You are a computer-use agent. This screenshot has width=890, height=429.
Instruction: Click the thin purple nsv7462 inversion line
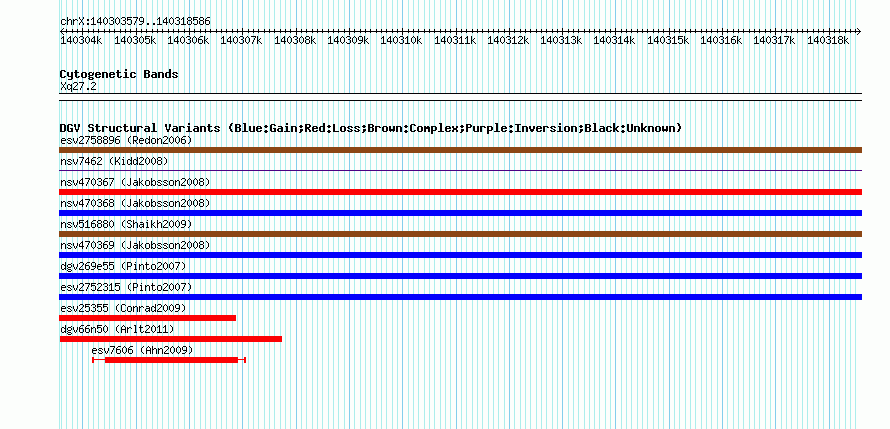[460, 170]
